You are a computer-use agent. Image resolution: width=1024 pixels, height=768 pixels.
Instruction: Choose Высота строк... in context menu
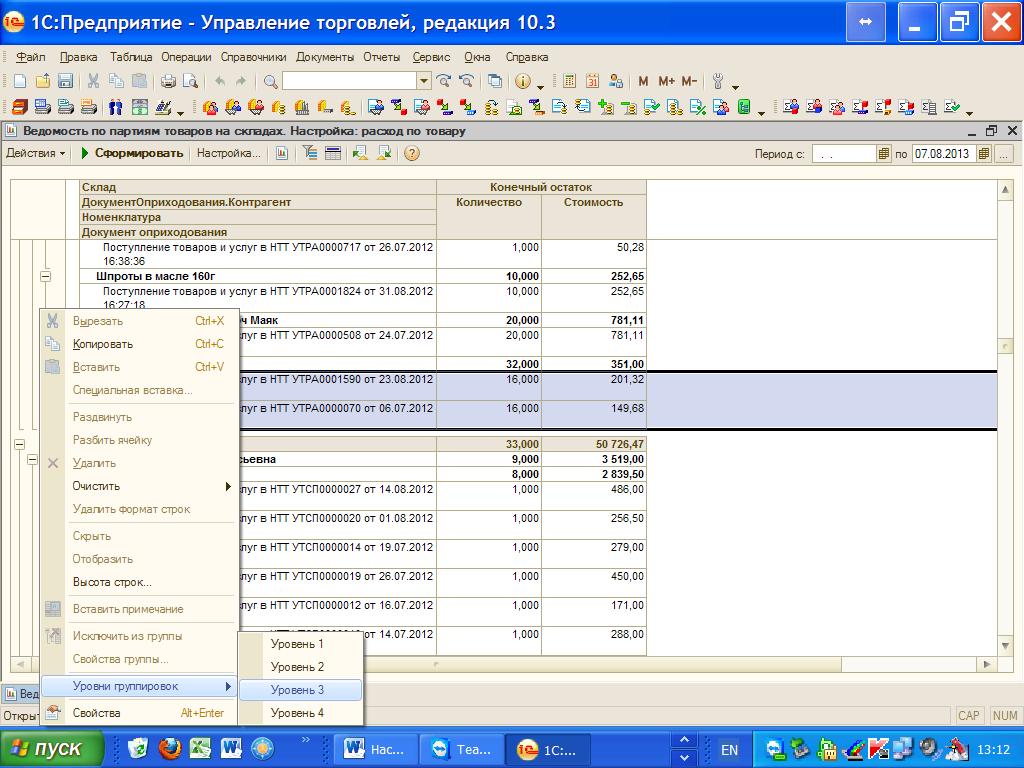pos(138,582)
